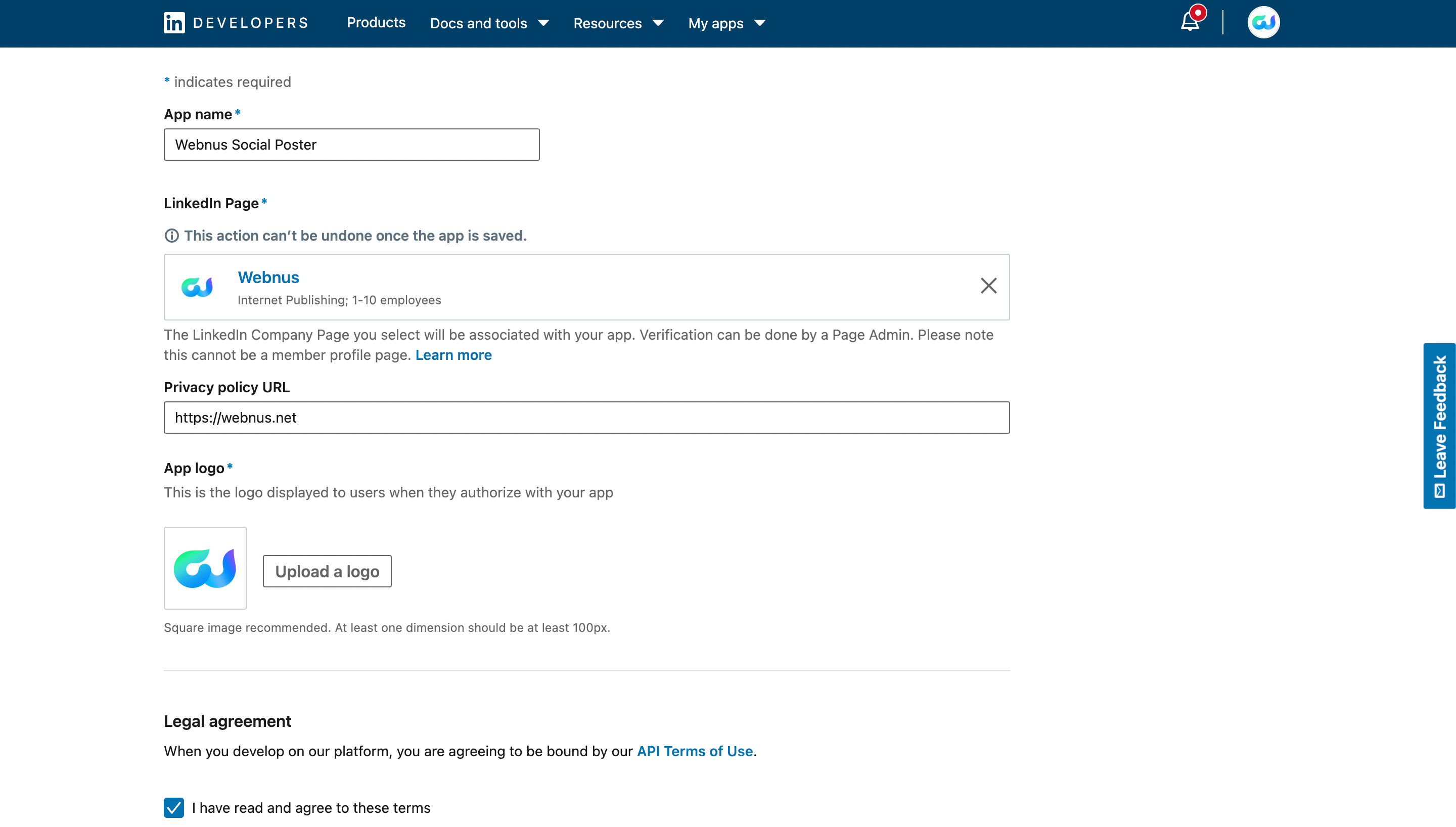This screenshot has height=827, width=1456.
Task: Open the notifications bell
Action: [1190, 23]
